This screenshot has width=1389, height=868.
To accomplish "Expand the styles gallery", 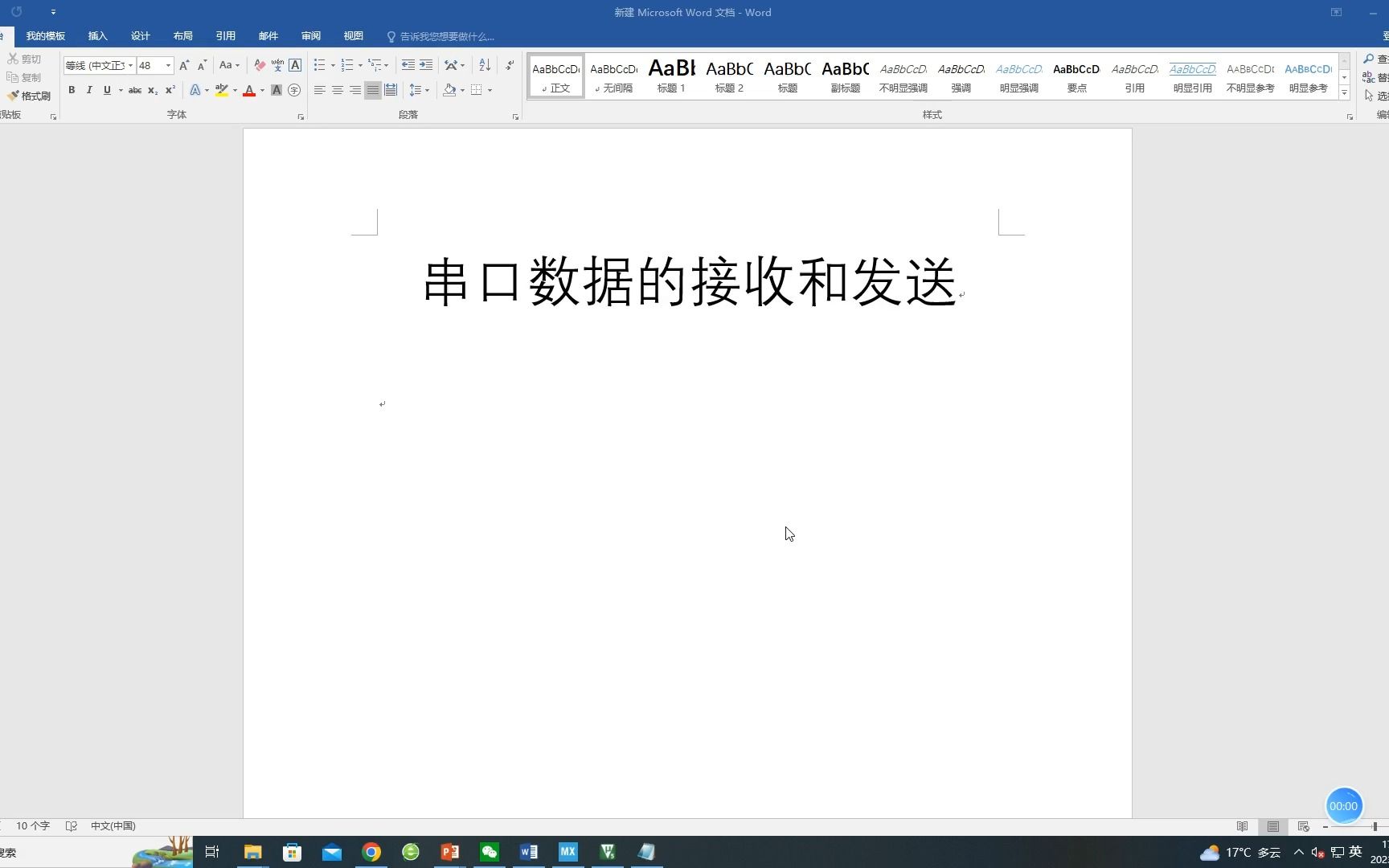I will pyautogui.click(x=1343, y=92).
